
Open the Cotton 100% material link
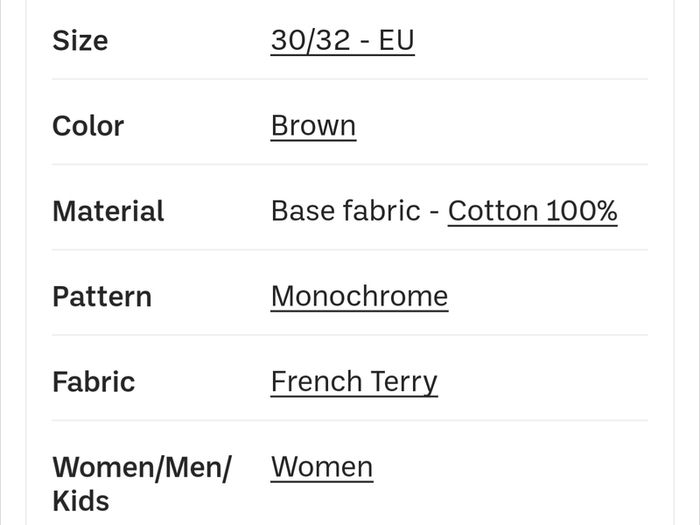pos(533,211)
